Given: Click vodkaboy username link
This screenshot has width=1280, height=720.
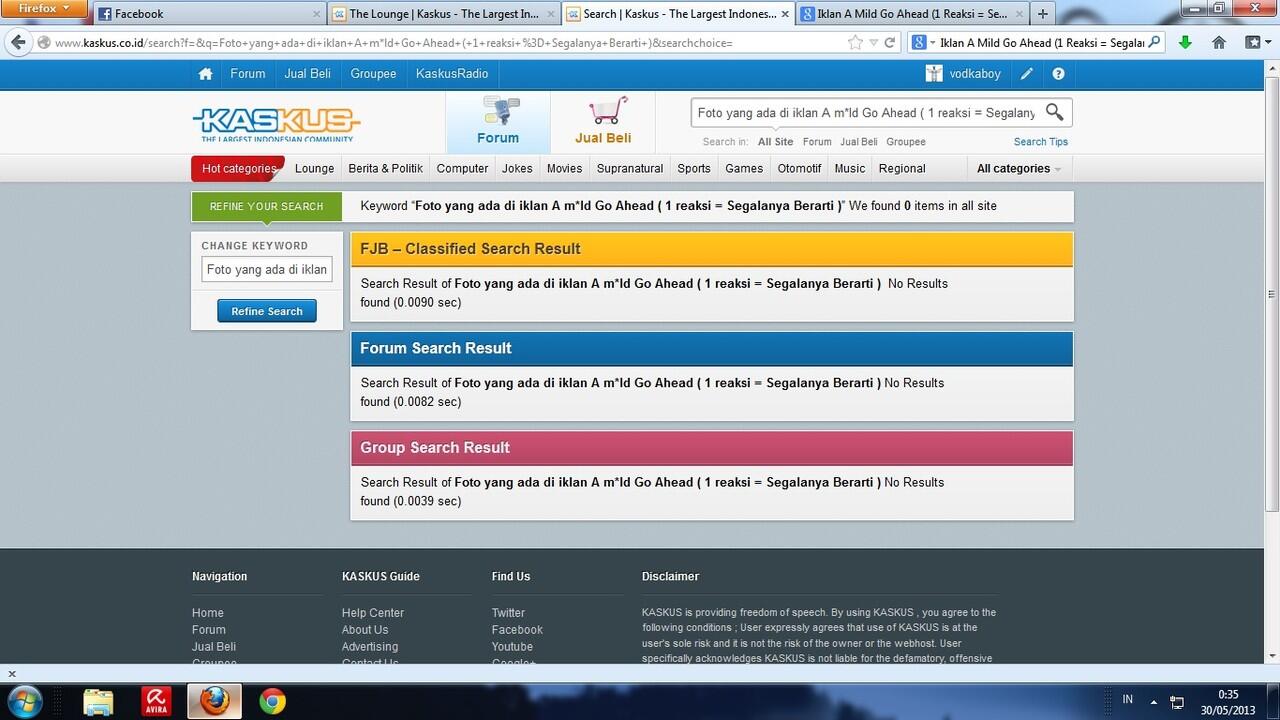Looking at the screenshot, I should click(x=975, y=74).
